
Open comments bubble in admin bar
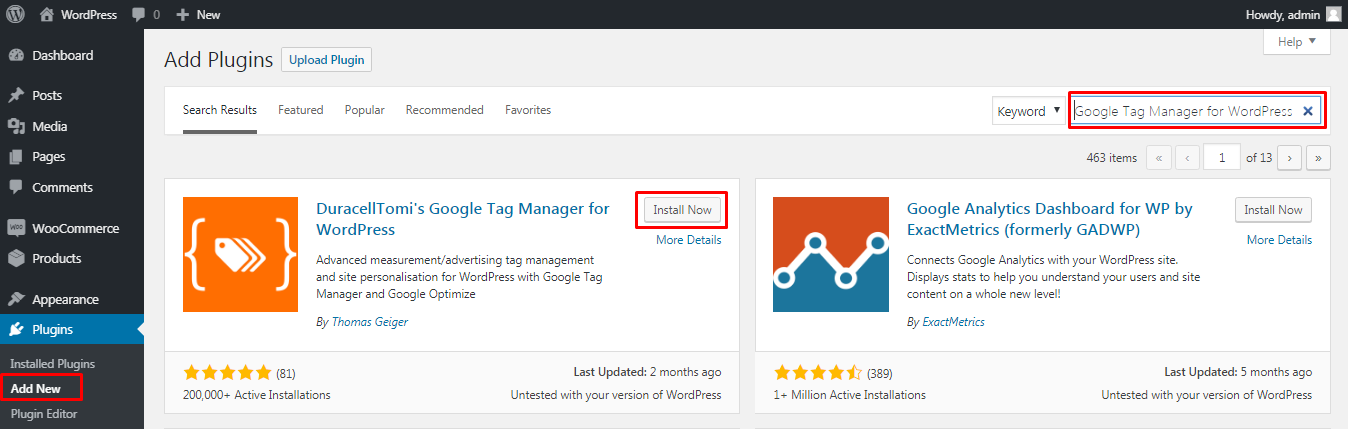[x=137, y=15]
